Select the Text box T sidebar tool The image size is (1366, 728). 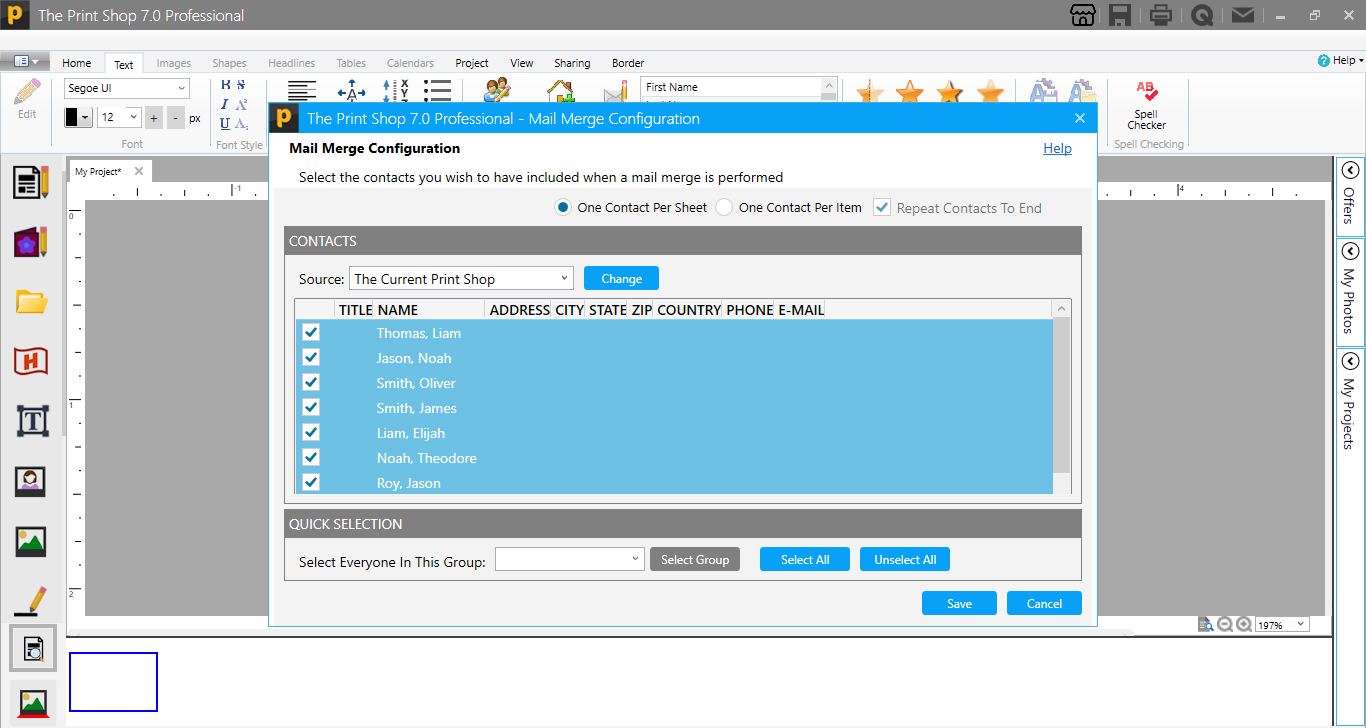(x=32, y=421)
